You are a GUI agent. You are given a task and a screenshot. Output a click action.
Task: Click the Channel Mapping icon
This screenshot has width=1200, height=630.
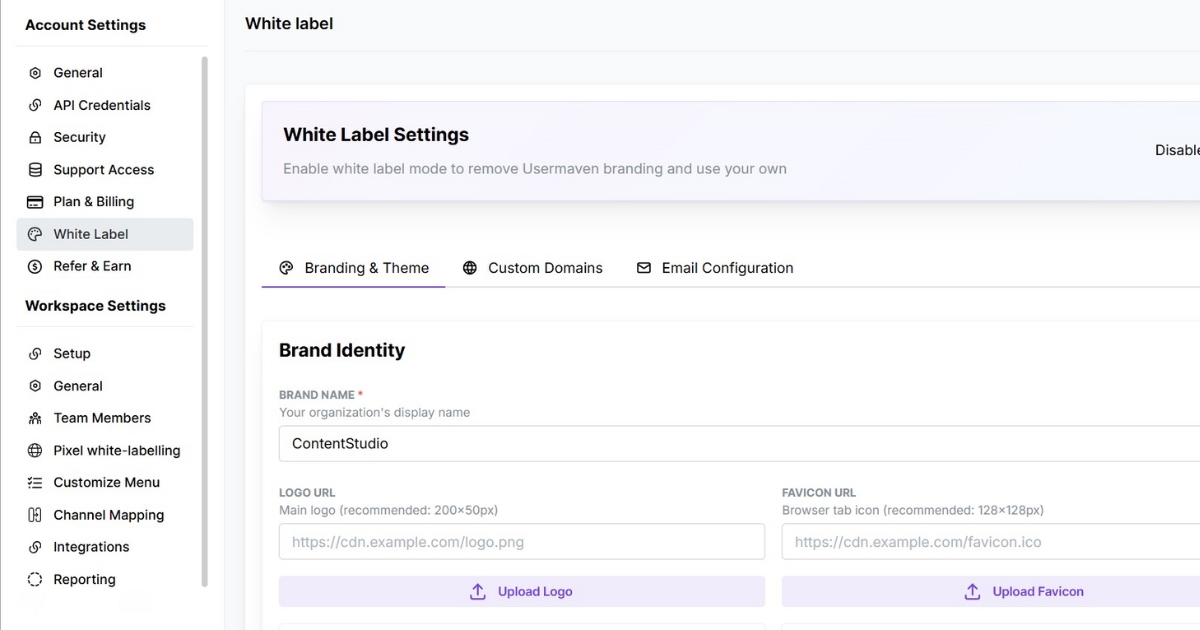35,514
